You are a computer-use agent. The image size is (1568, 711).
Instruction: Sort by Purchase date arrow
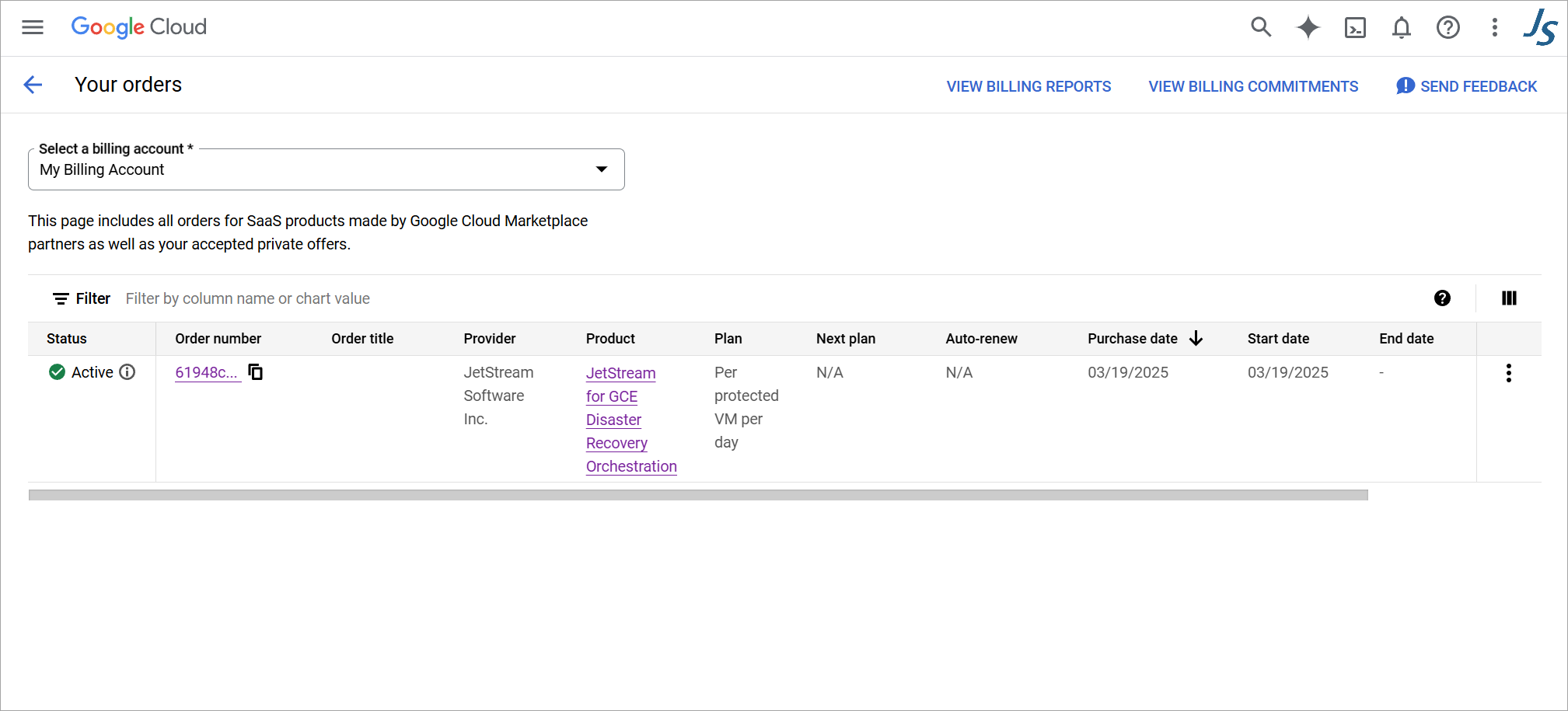(1196, 339)
